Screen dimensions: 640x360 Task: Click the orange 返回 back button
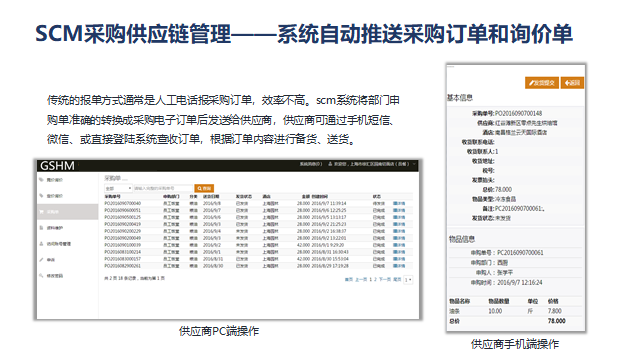[572, 83]
